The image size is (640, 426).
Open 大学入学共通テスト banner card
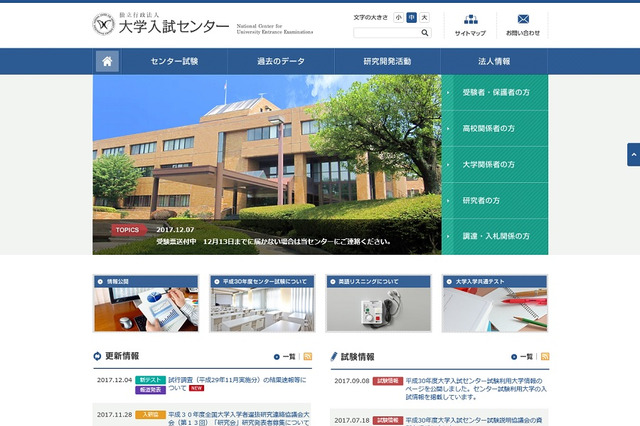[x=495, y=303]
